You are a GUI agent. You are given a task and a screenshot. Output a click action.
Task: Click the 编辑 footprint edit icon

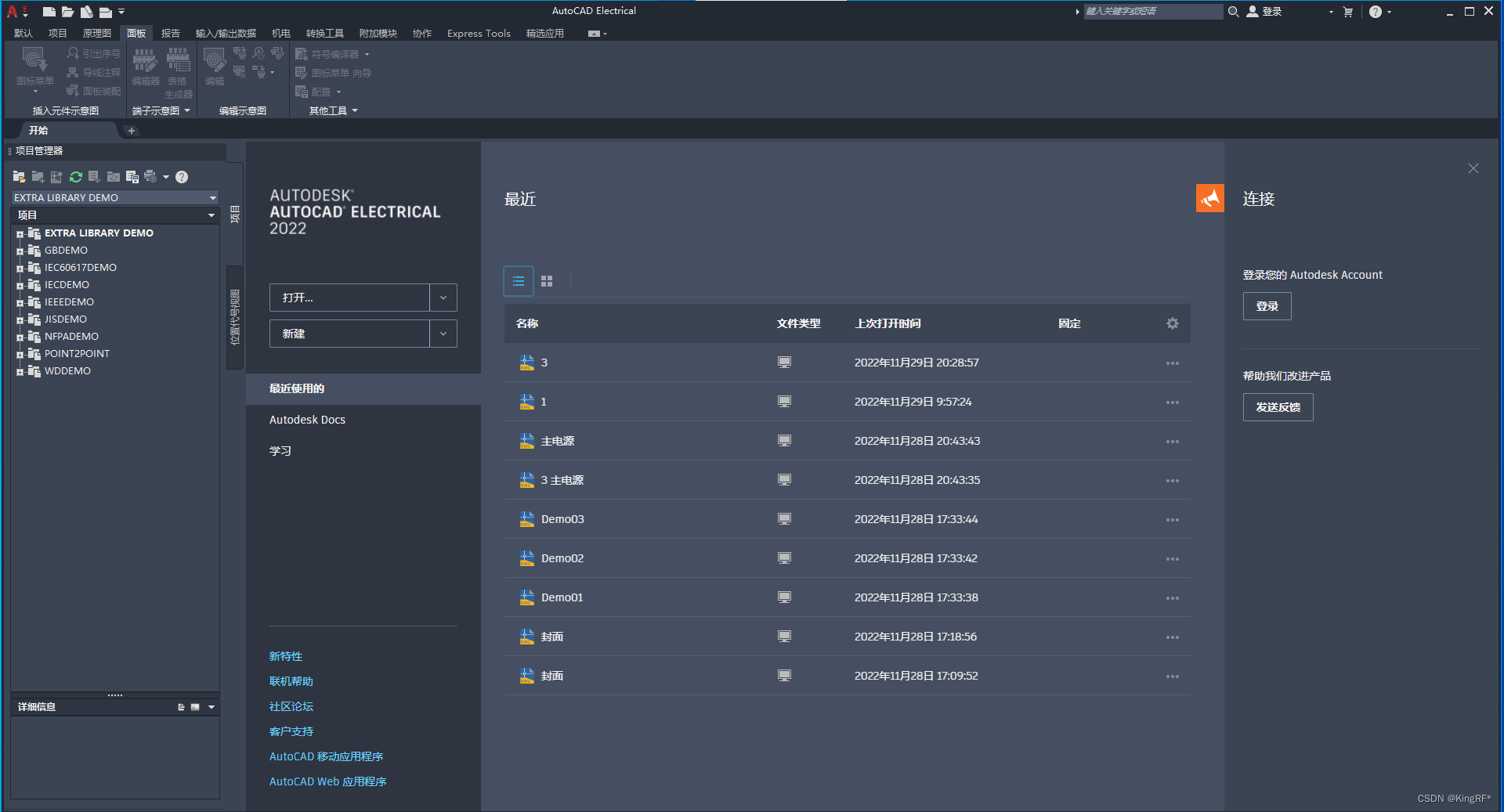point(214,60)
